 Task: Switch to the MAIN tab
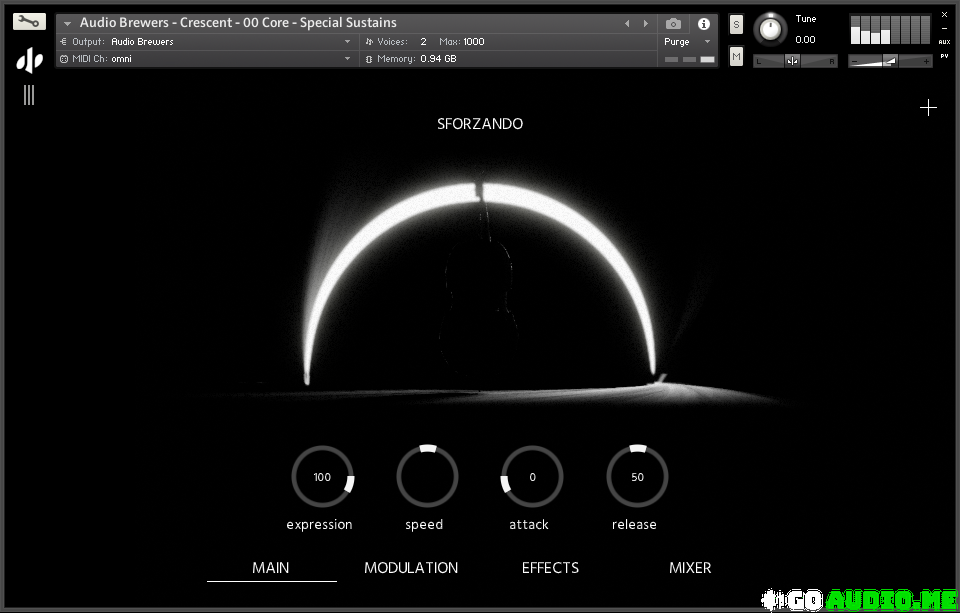pyautogui.click(x=271, y=568)
